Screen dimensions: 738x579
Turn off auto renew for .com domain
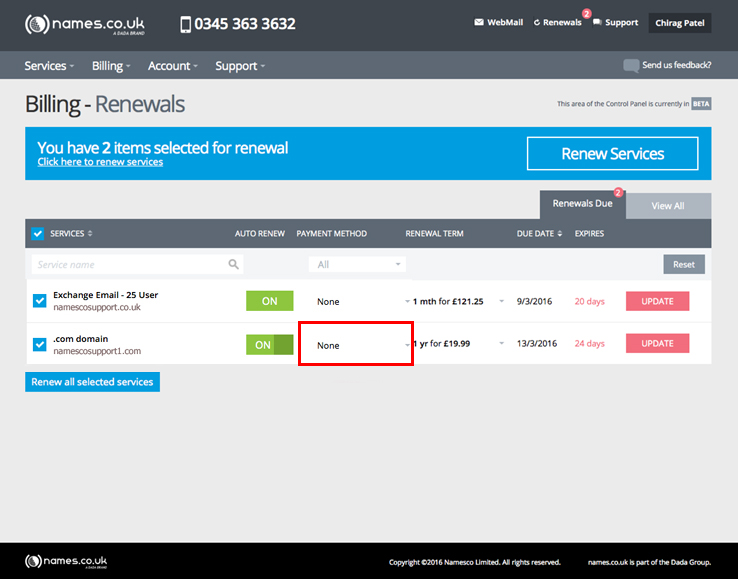tap(270, 345)
